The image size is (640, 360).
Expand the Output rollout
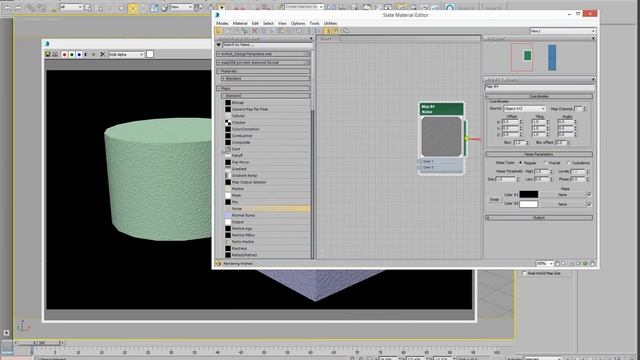click(x=539, y=218)
